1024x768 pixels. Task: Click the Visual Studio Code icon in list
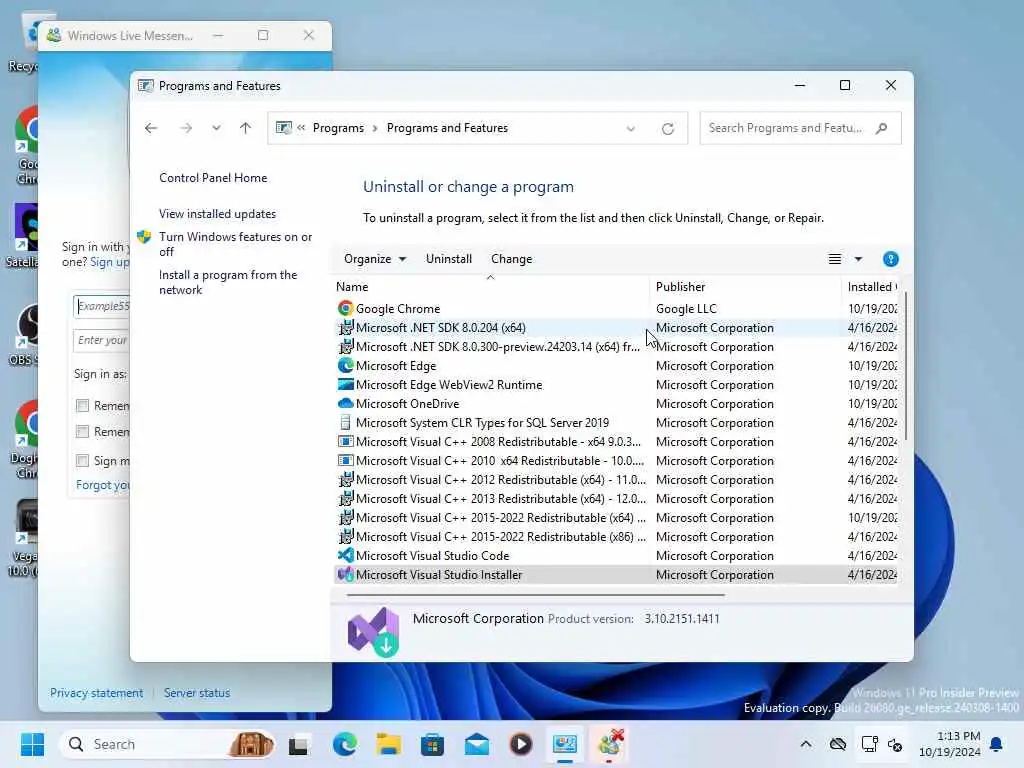point(345,556)
